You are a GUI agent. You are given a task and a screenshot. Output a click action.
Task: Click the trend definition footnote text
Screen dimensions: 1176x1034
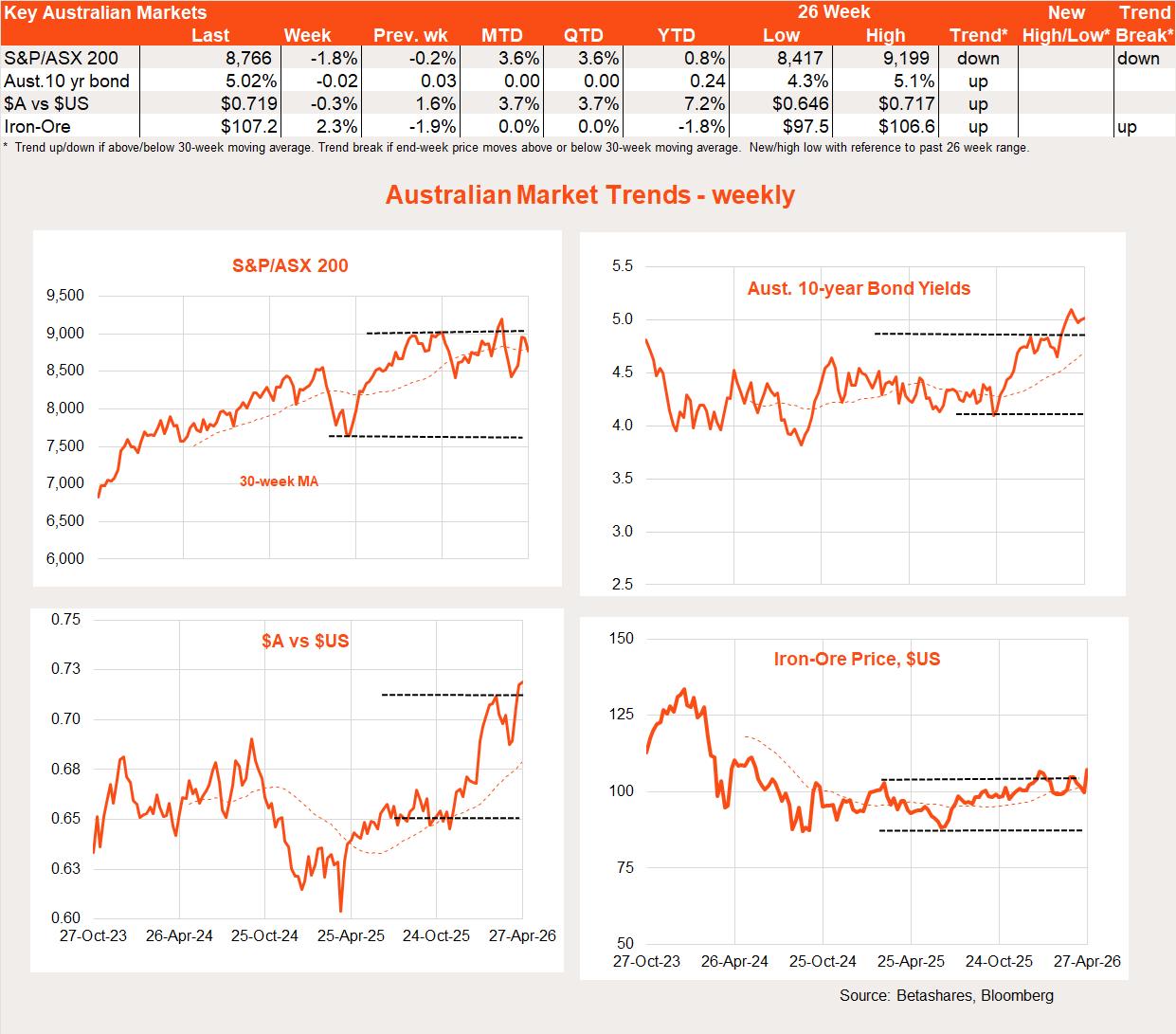click(x=516, y=148)
